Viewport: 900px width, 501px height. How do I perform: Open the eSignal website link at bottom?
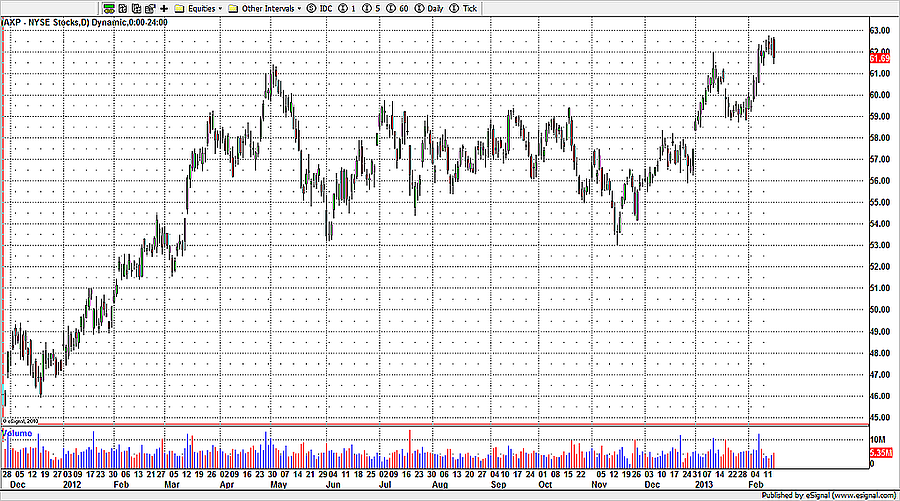[848, 494]
